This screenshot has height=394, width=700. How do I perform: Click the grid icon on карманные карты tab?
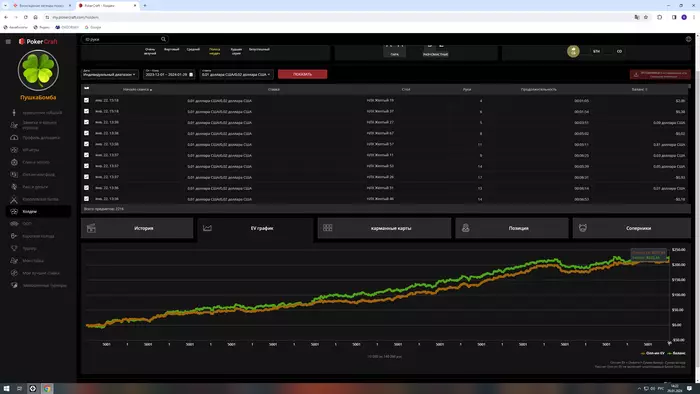click(x=328, y=228)
